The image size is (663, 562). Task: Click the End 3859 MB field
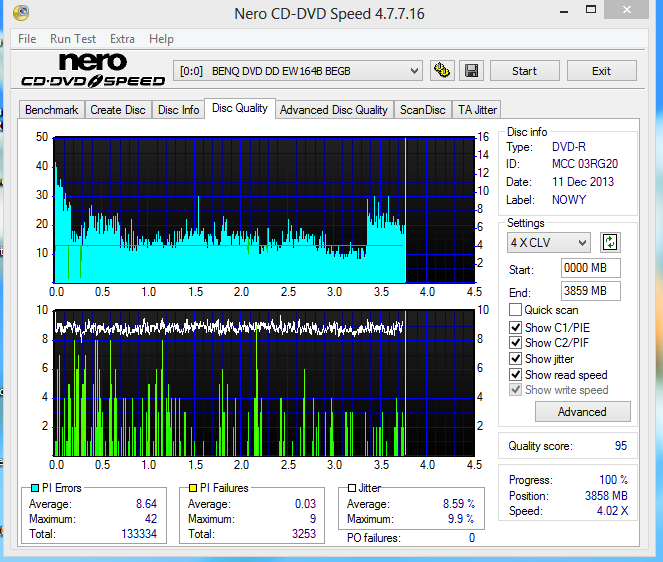coord(590,291)
